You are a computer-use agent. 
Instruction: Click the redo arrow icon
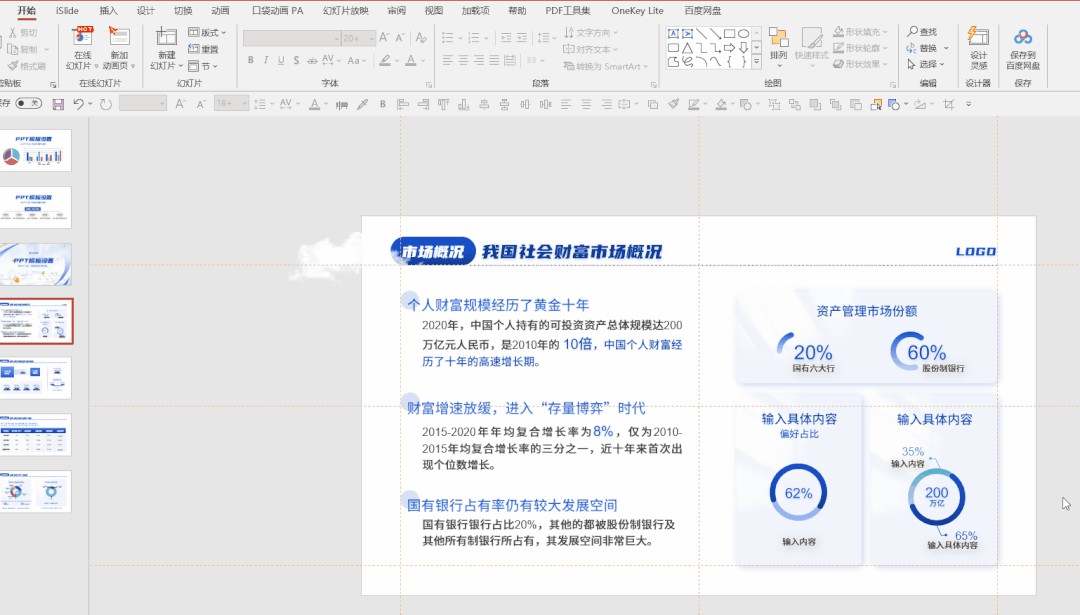(x=105, y=104)
